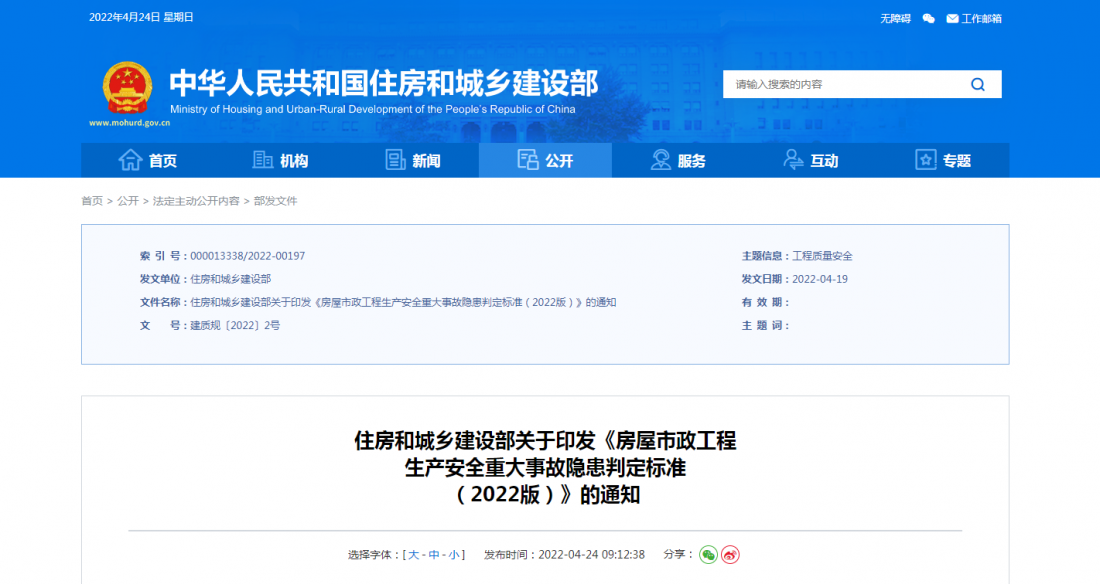Open the 新闻 navigation tab
The width and height of the screenshot is (1100, 584).
coord(412,160)
